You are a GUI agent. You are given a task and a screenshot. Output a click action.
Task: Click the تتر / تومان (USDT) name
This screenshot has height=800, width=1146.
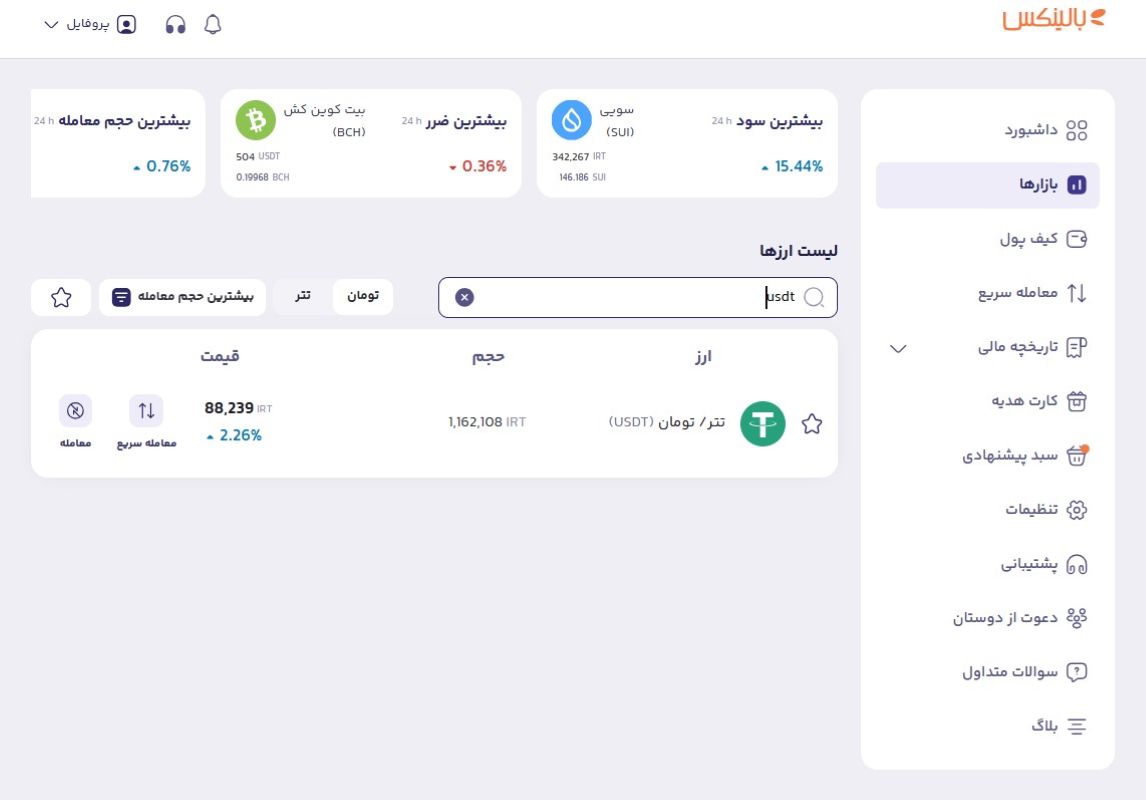667,422
